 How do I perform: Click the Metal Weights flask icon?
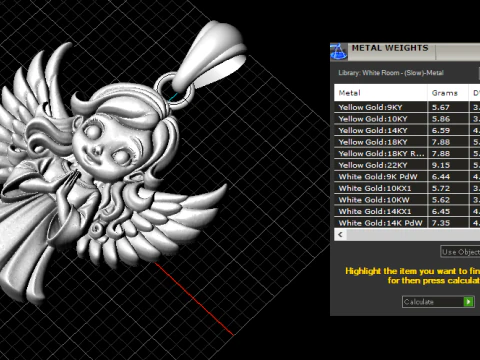click(339, 52)
